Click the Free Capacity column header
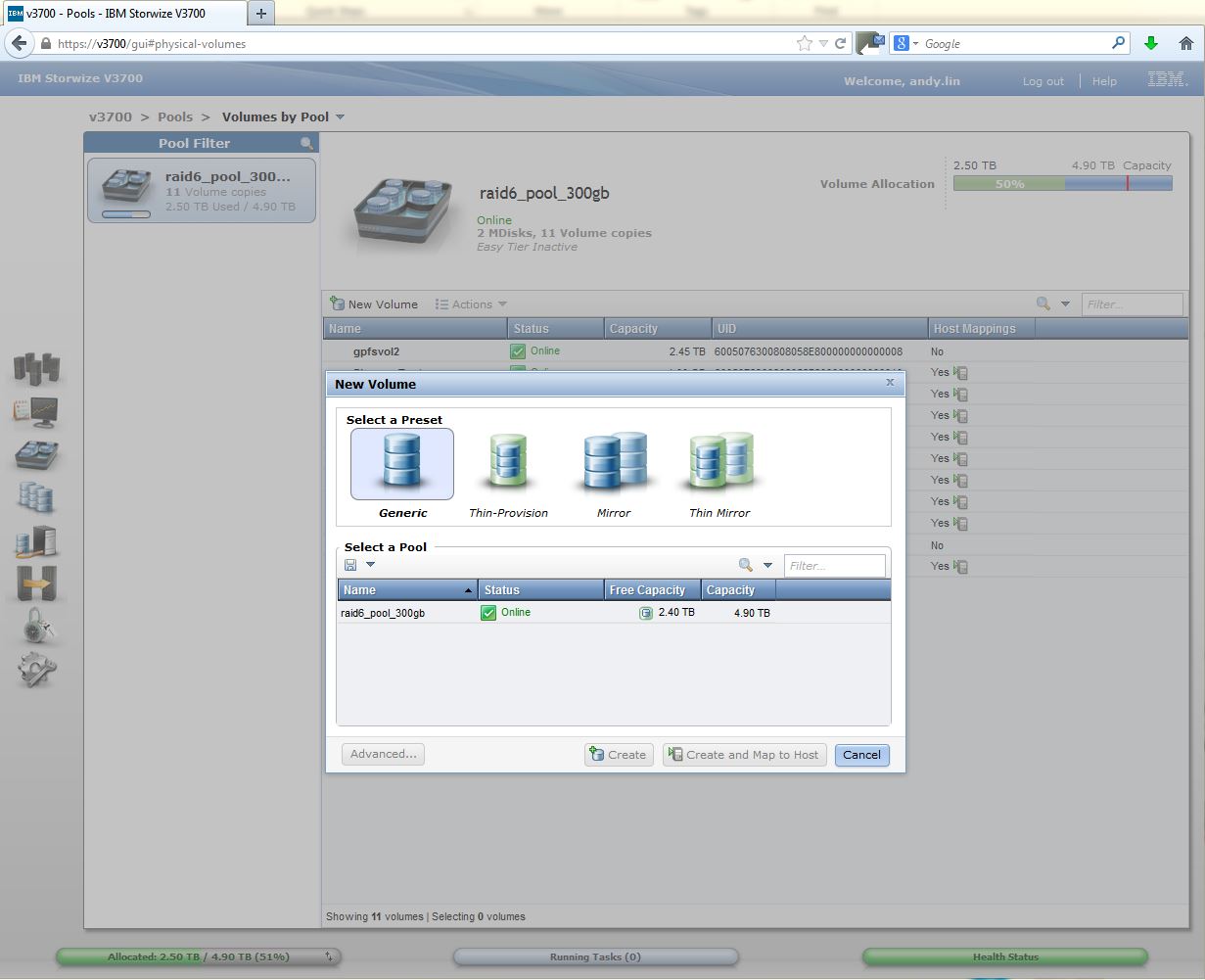Screen dimensions: 1205x980 point(653,590)
